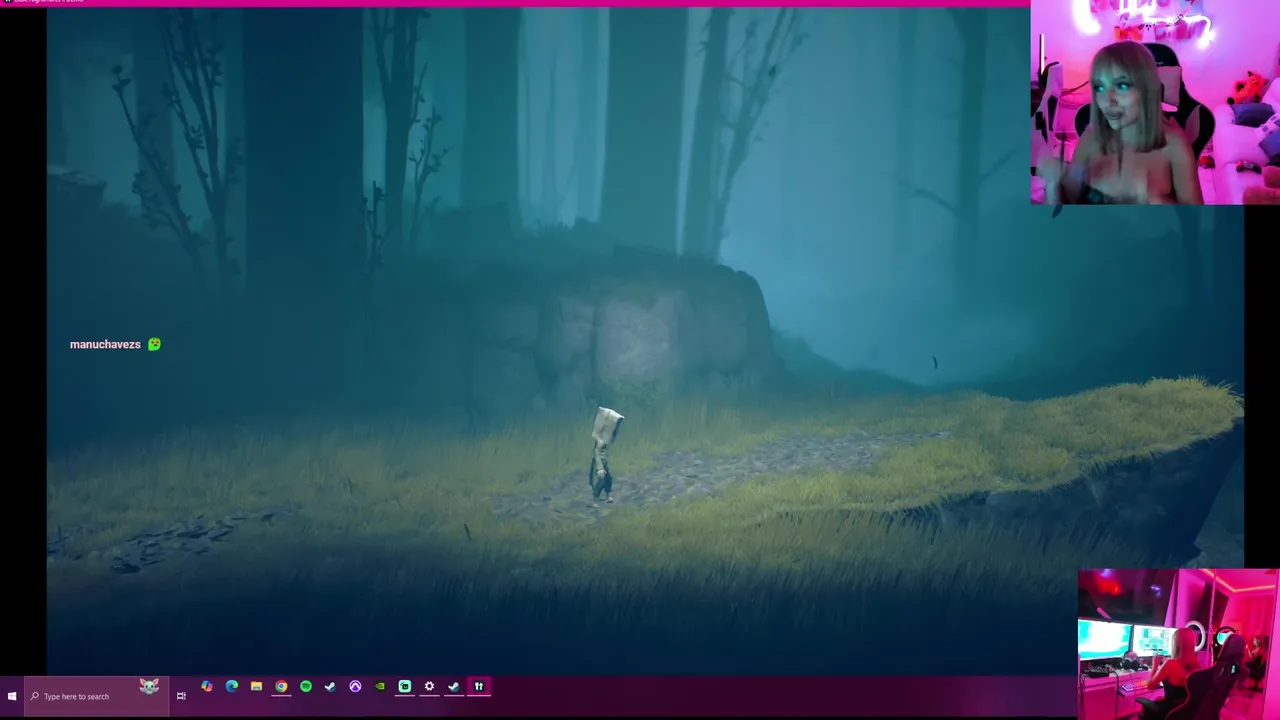Switch to Google Chrome on the taskbar
Image resolution: width=1280 pixels, height=720 pixels.
tap(281, 687)
